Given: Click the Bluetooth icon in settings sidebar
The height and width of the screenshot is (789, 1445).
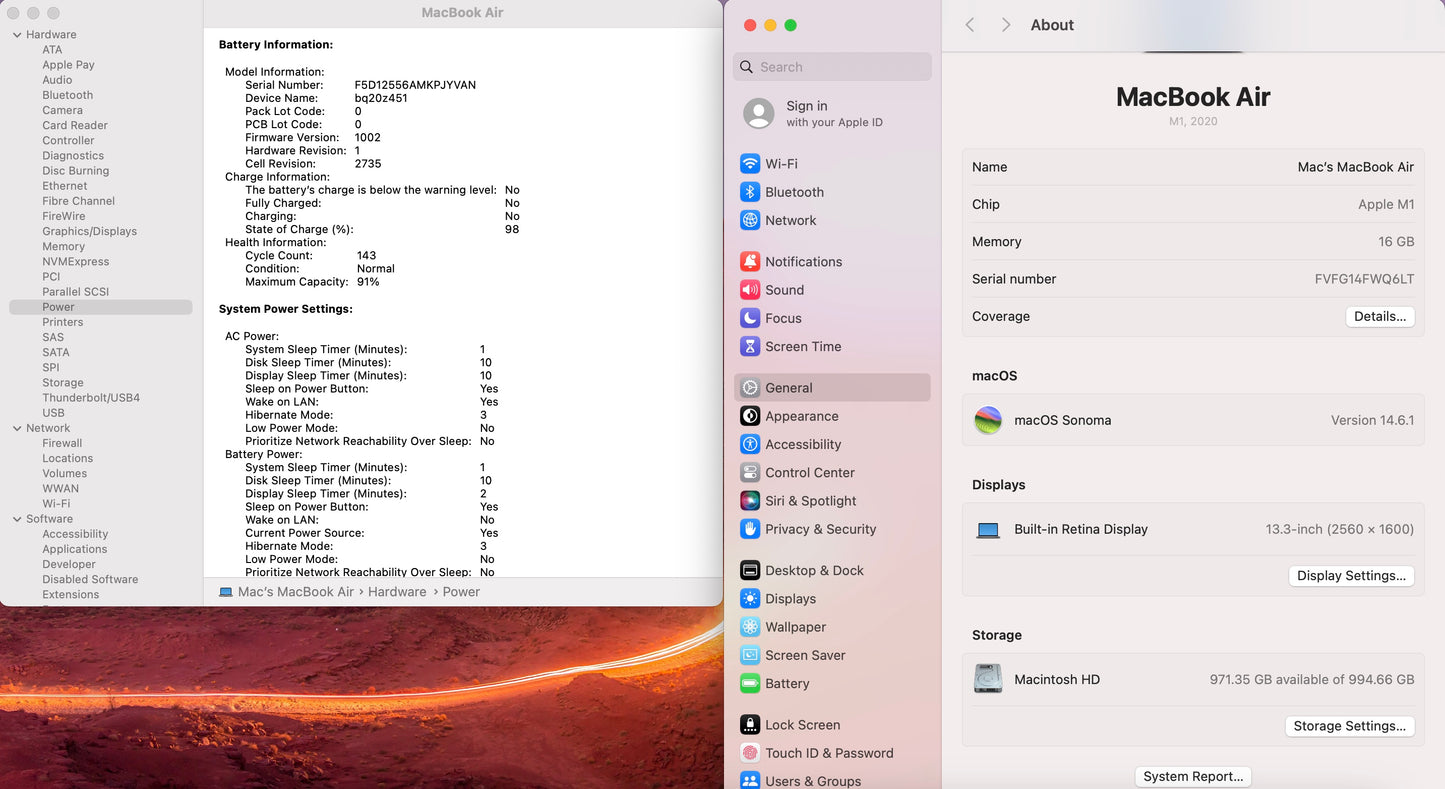Looking at the screenshot, I should click(750, 192).
